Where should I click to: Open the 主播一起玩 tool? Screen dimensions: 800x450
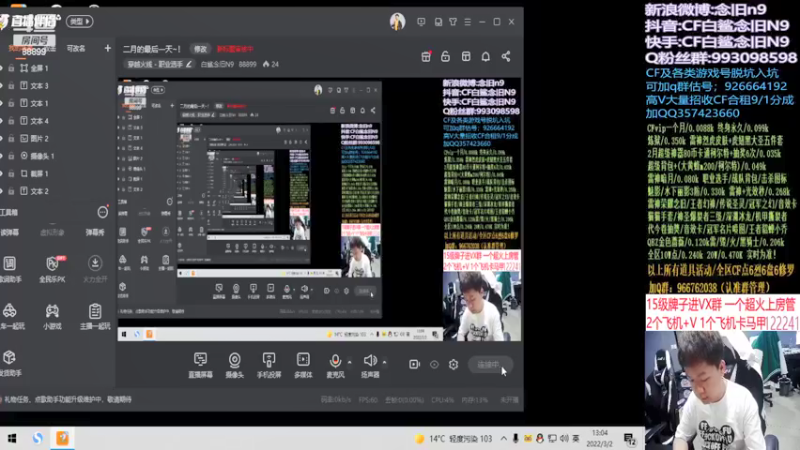(95, 316)
